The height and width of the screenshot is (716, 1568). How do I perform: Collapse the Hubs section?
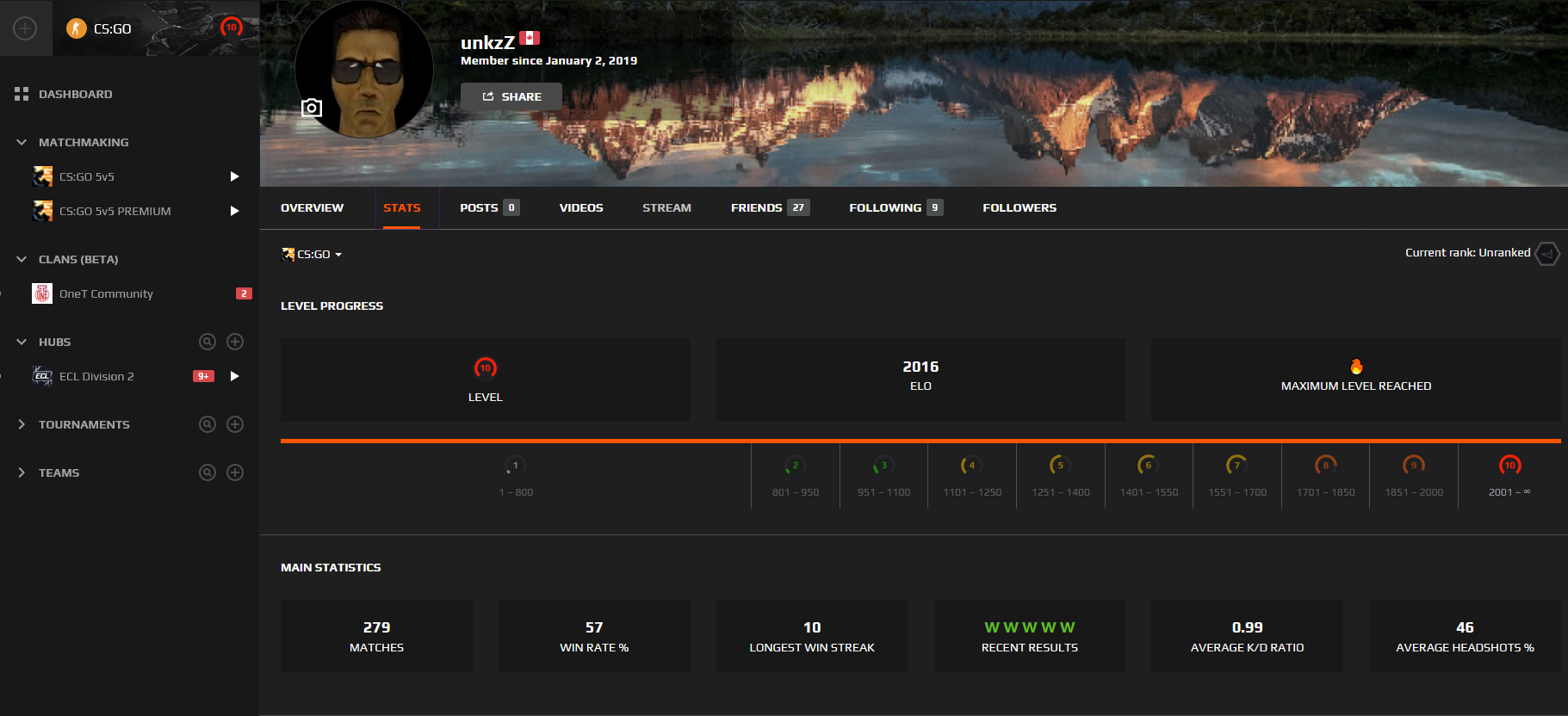point(22,342)
